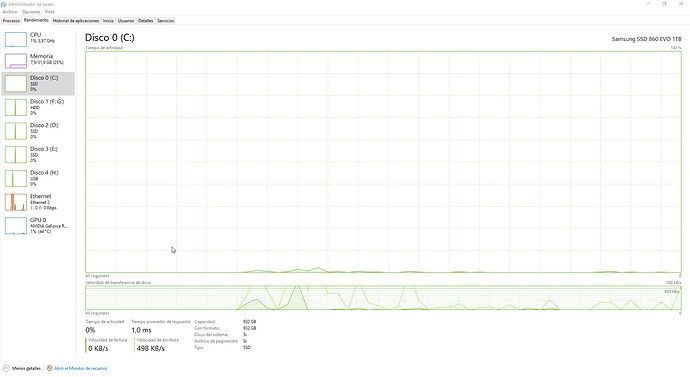Open the Vista menu

coord(50,12)
